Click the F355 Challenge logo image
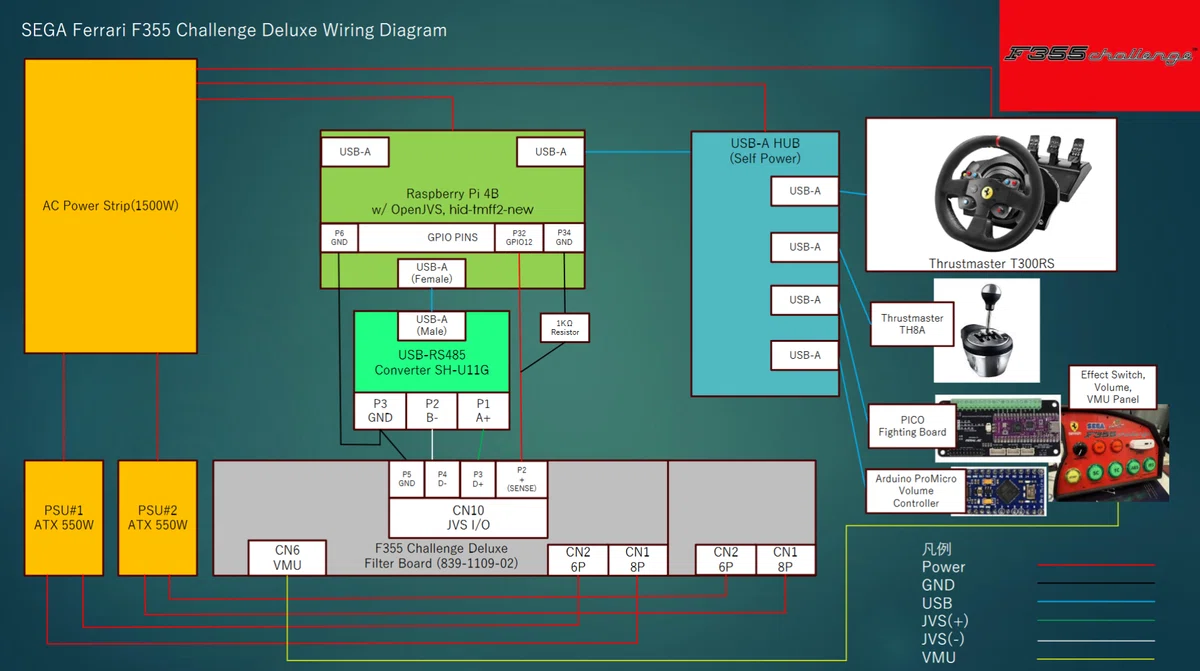The height and width of the screenshot is (671, 1200). [1100, 55]
